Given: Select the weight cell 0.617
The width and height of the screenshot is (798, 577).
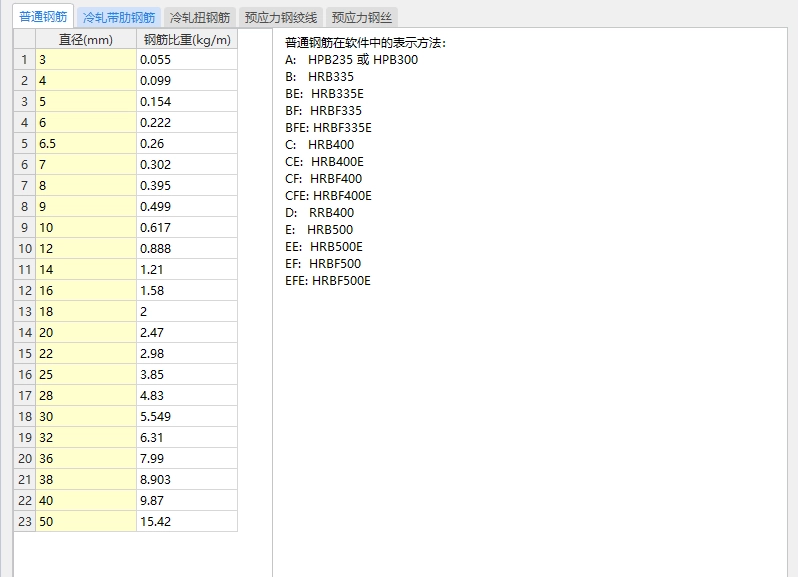Looking at the screenshot, I should coord(187,227).
